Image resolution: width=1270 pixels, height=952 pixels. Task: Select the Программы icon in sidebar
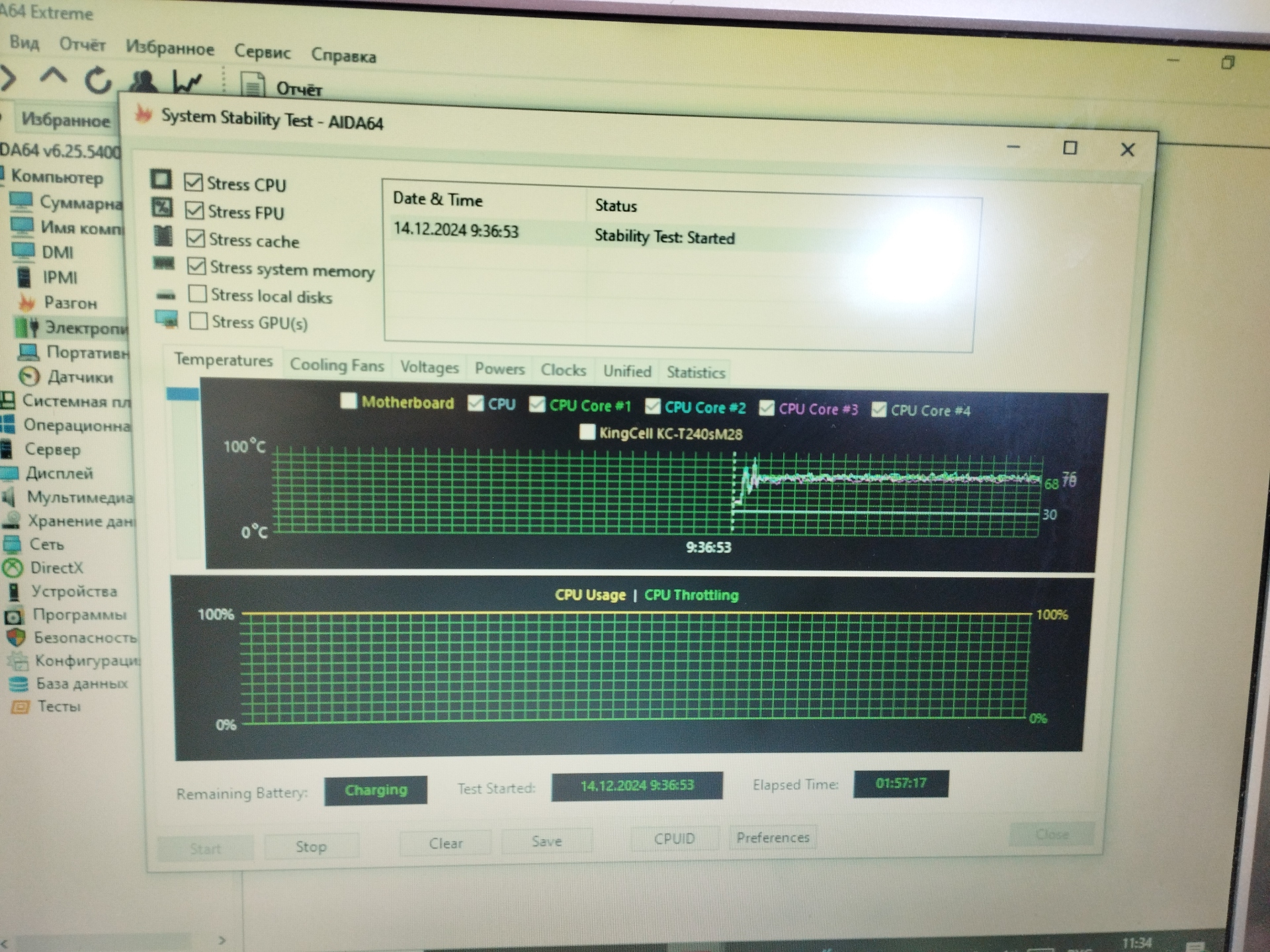click(15, 615)
